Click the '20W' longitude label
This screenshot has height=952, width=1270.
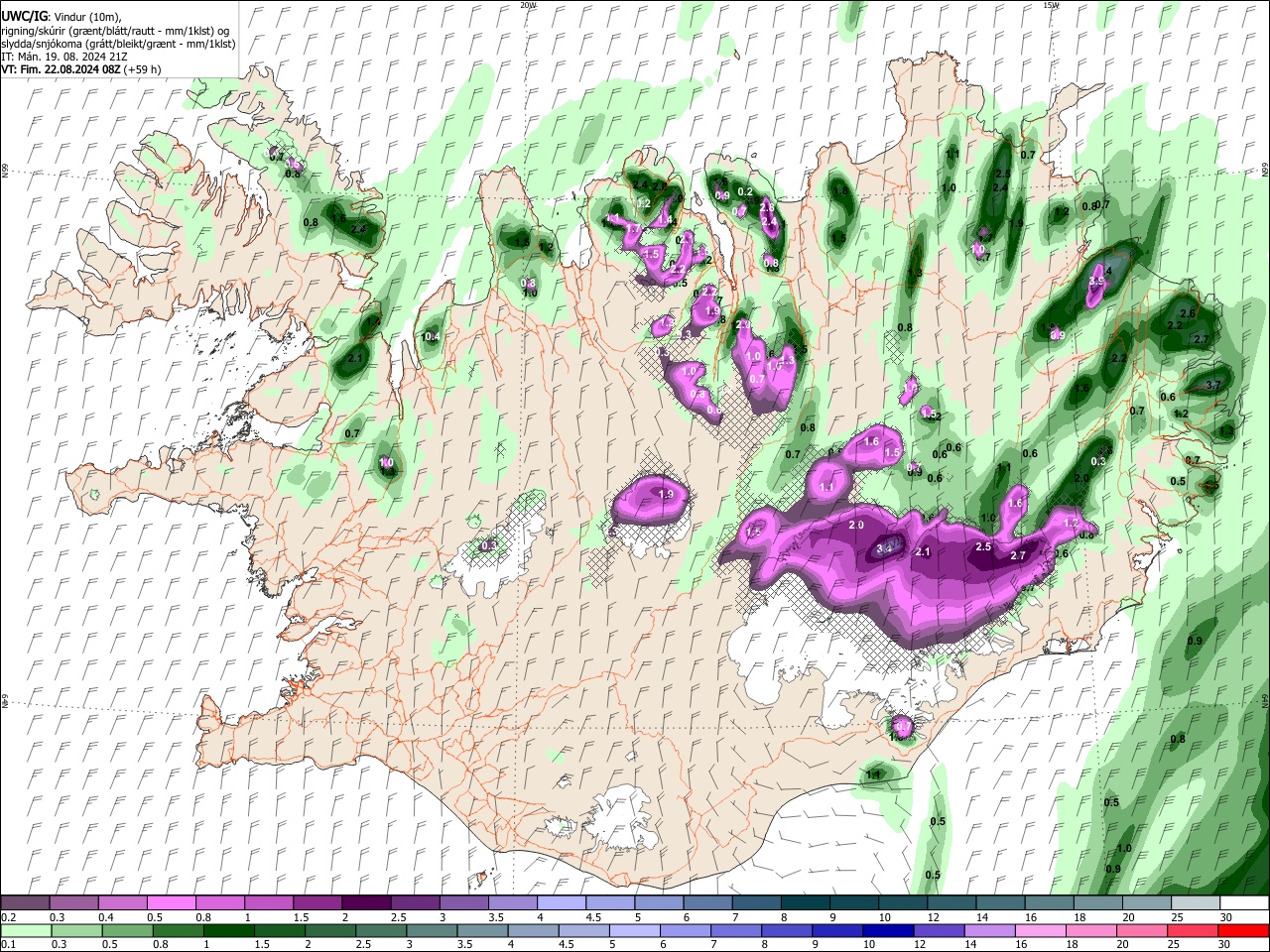(x=528, y=5)
